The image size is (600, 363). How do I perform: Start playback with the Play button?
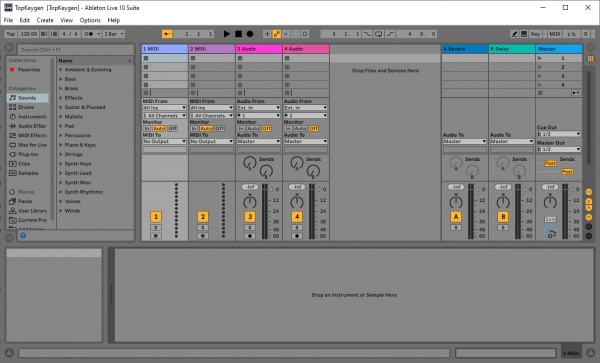pos(227,34)
